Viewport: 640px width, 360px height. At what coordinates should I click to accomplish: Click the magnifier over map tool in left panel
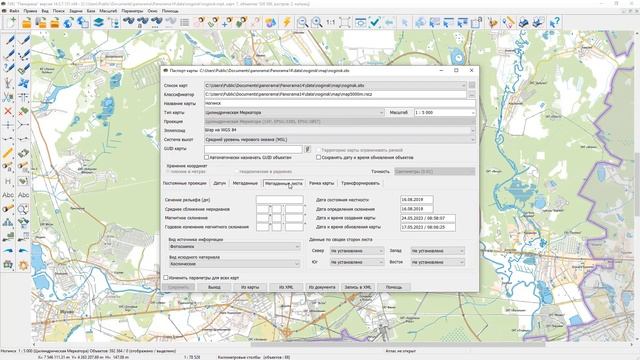[23, 209]
